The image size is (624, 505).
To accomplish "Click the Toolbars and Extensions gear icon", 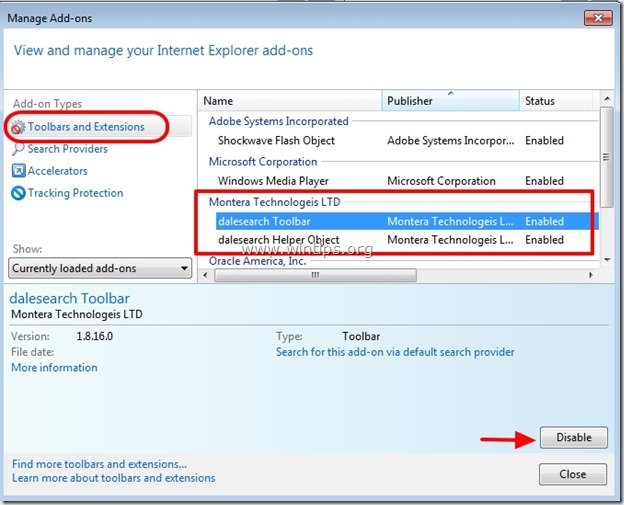I will click(18, 127).
